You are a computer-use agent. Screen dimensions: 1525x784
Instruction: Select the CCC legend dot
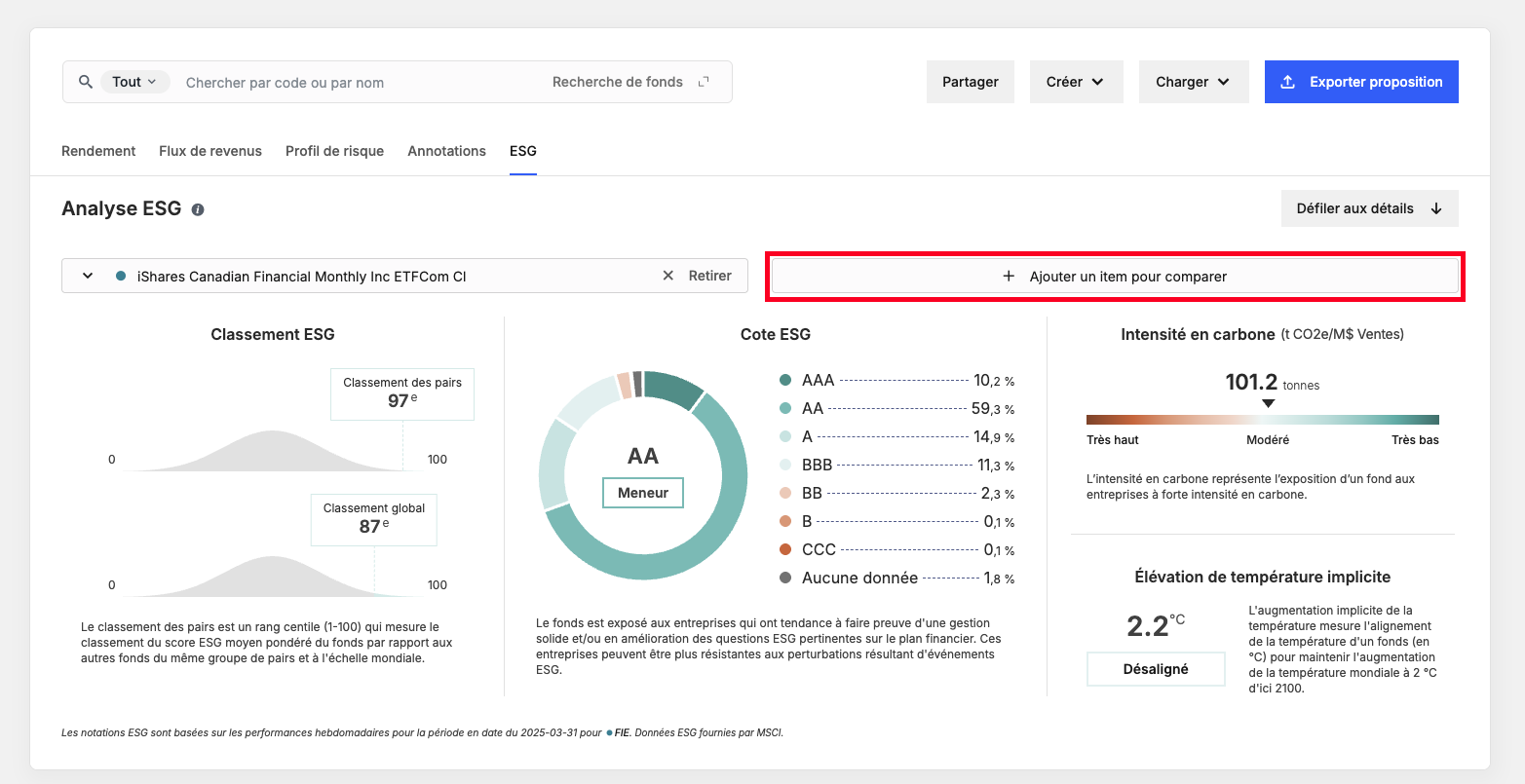[785, 550]
